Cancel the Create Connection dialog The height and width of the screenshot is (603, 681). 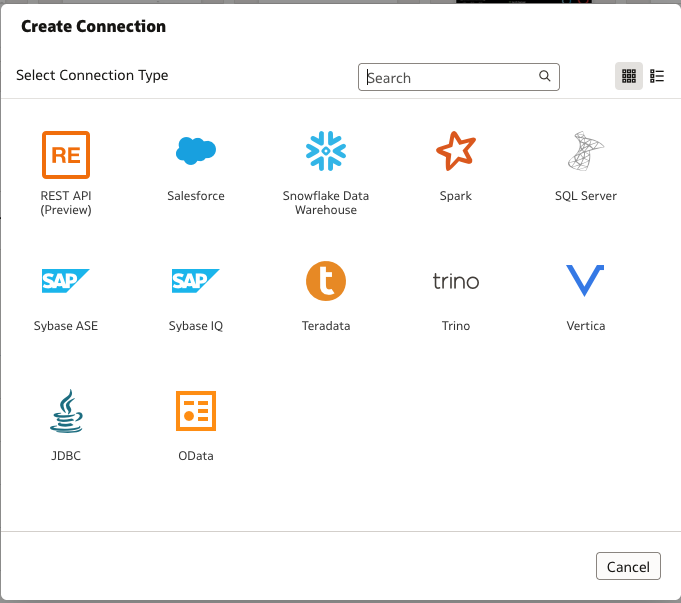point(628,566)
